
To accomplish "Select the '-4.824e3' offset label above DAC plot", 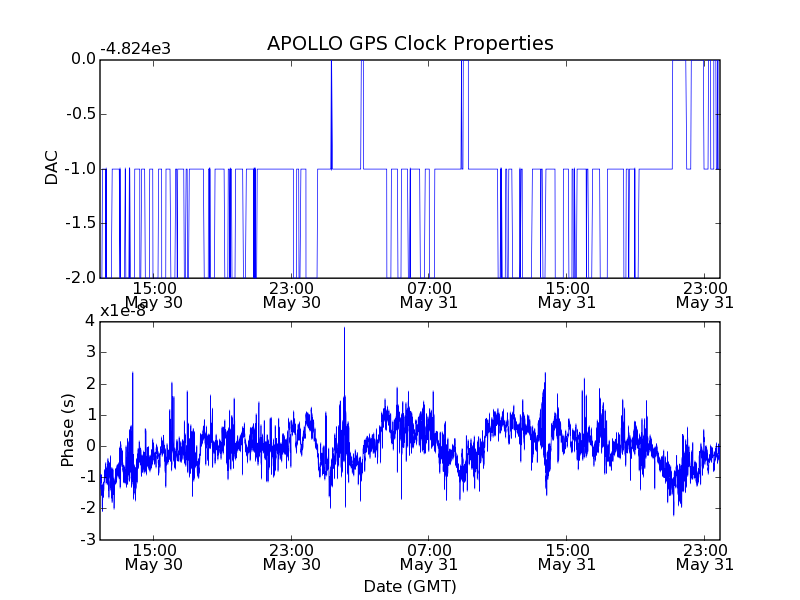I will coord(135,49).
